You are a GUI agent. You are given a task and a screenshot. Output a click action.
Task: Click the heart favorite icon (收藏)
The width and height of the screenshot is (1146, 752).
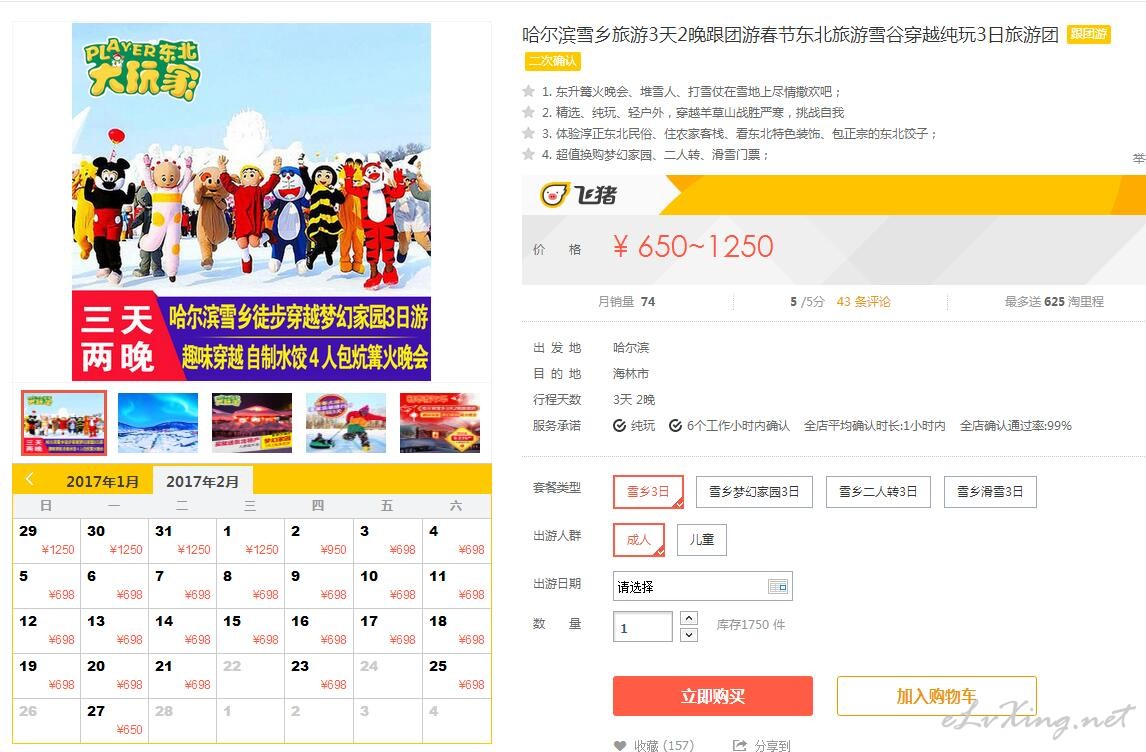point(620,745)
